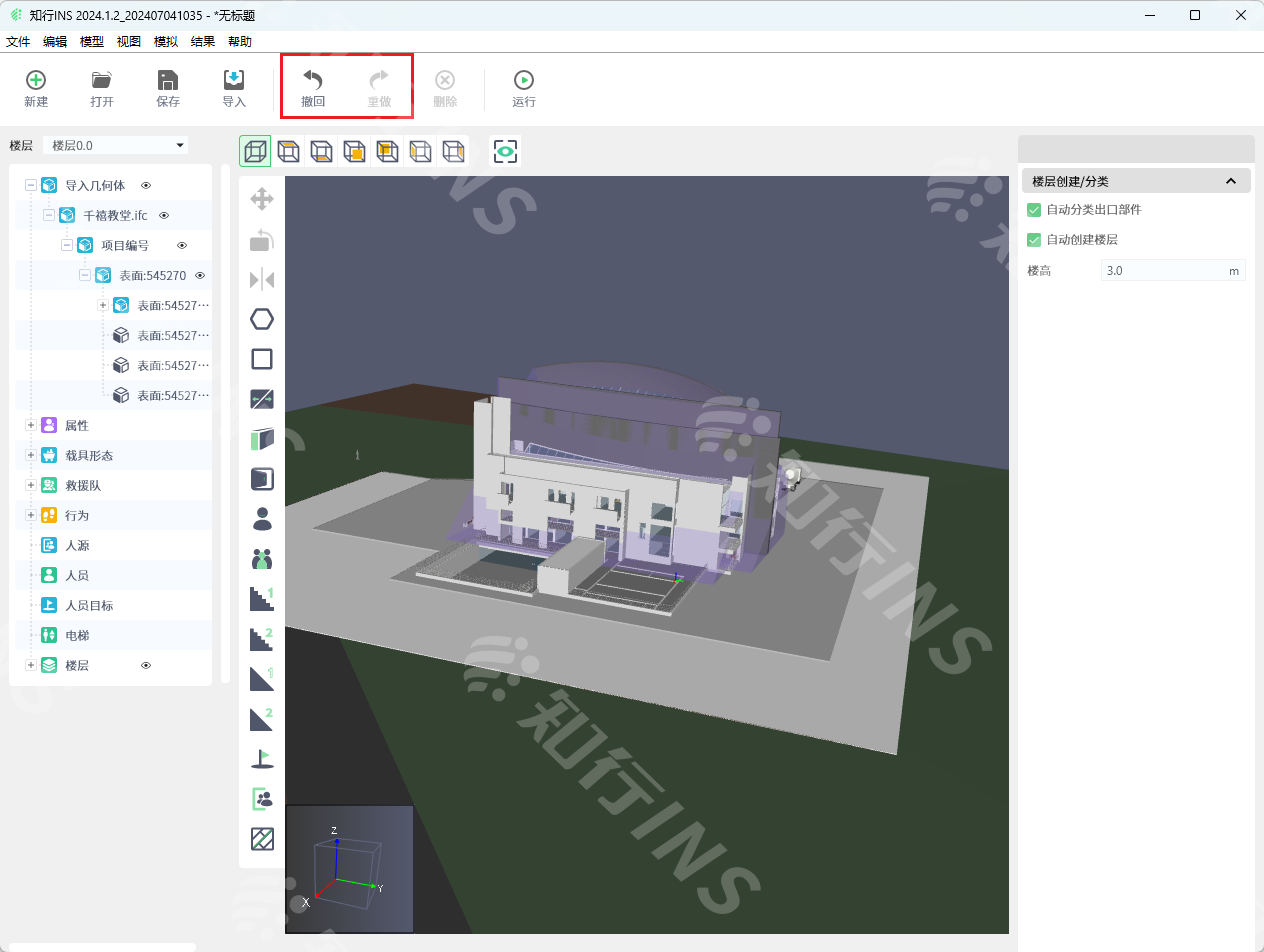Collapse the 导入几何体 tree node

[x=31, y=185]
